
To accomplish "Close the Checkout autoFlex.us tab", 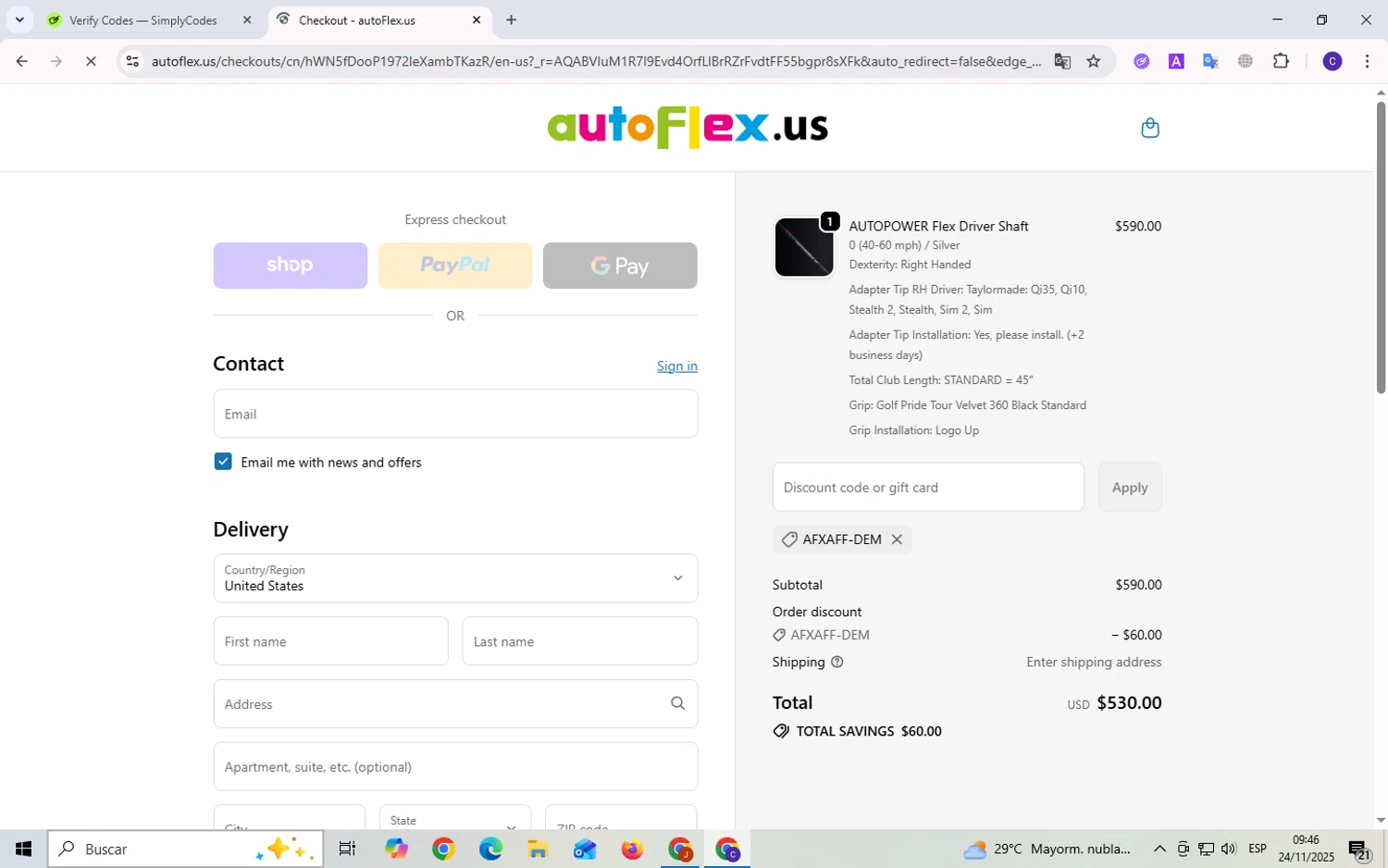I will click(x=477, y=19).
